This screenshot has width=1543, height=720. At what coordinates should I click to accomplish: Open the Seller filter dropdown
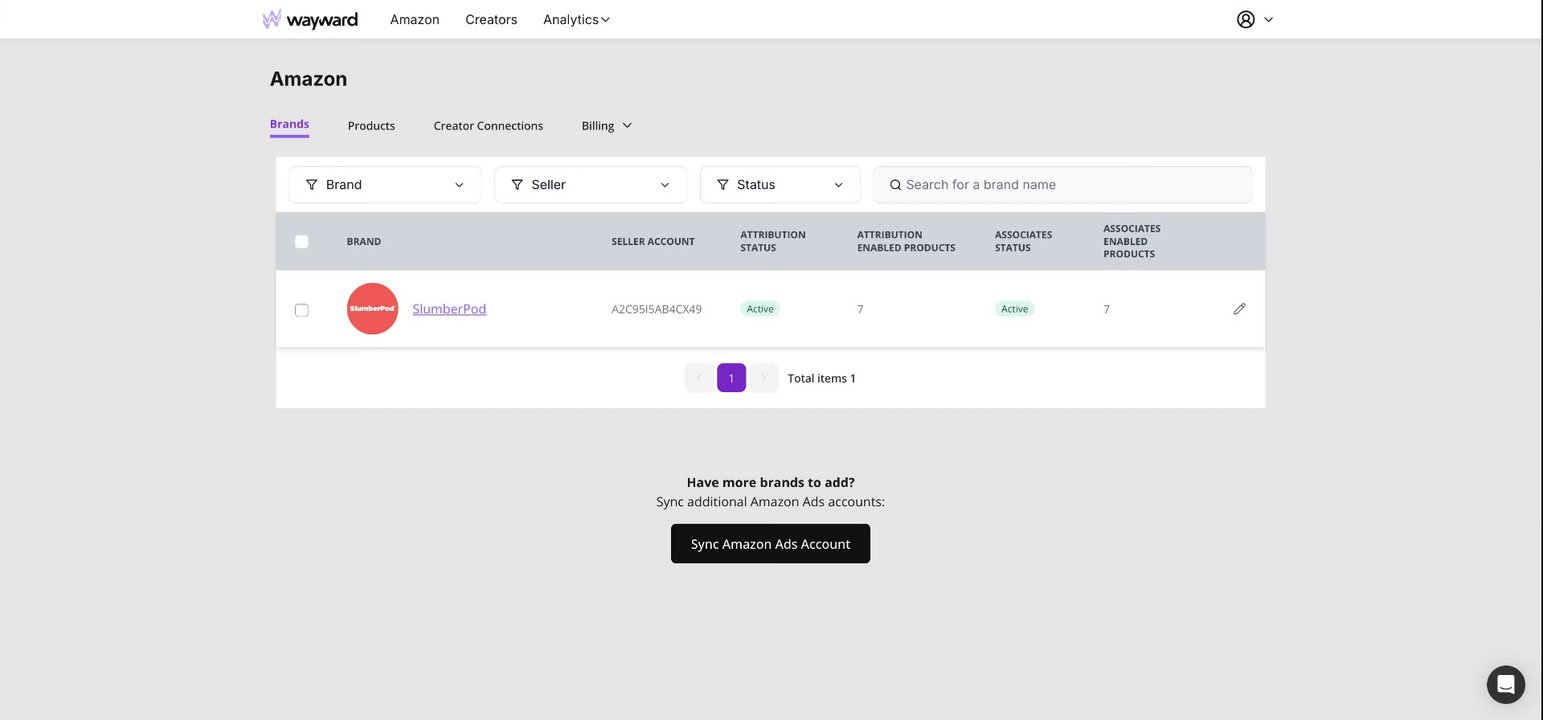(590, 185)
